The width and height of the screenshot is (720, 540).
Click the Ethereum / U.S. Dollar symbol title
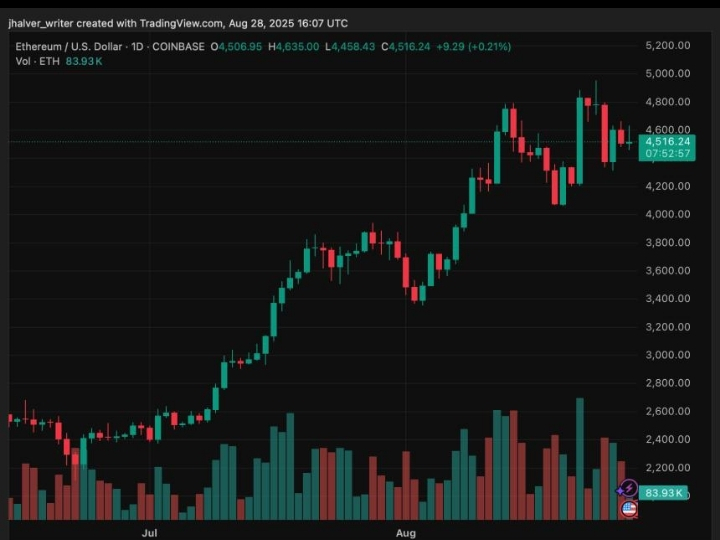(x=69, y=46)
